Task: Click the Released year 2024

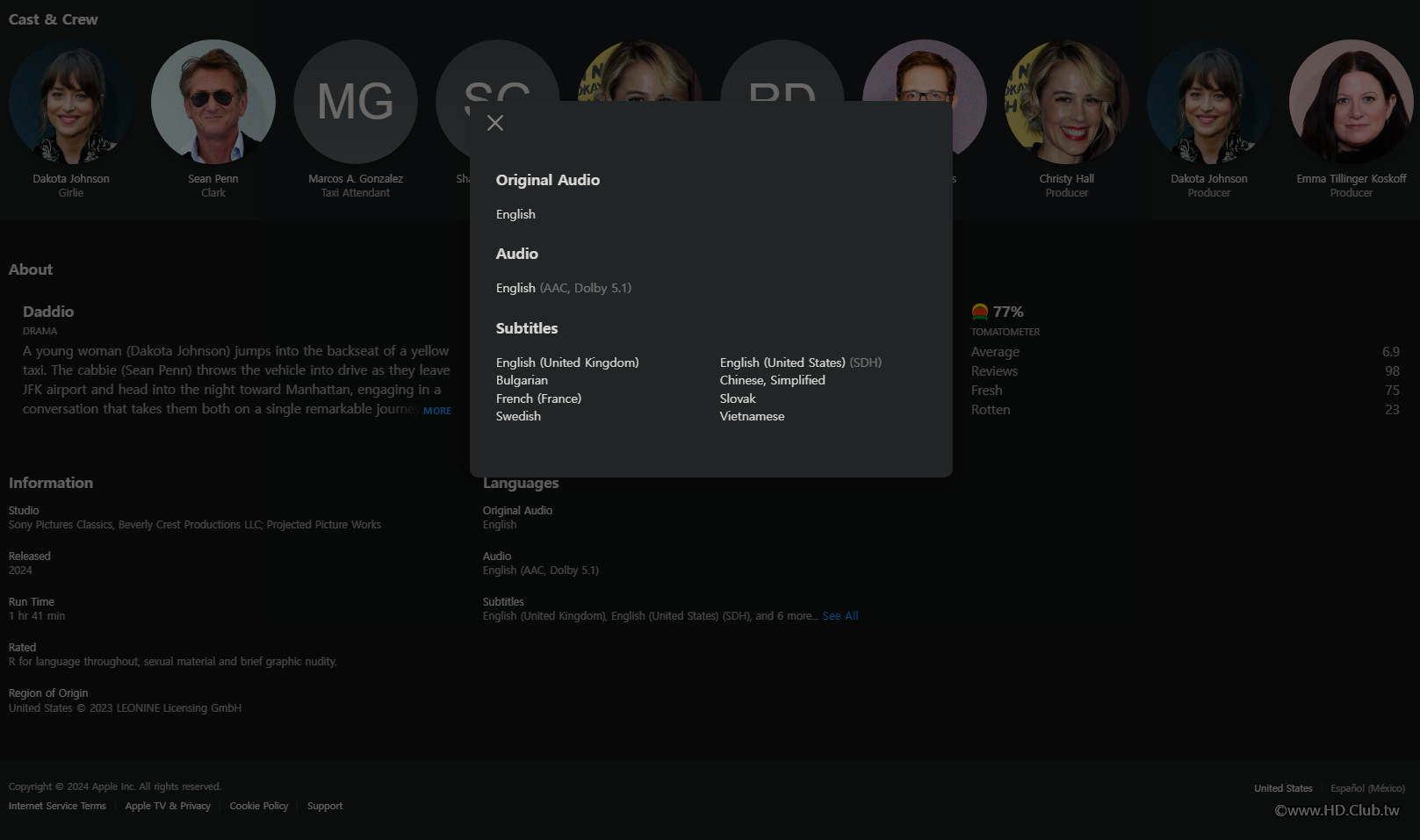Action: tap(20, 571)
